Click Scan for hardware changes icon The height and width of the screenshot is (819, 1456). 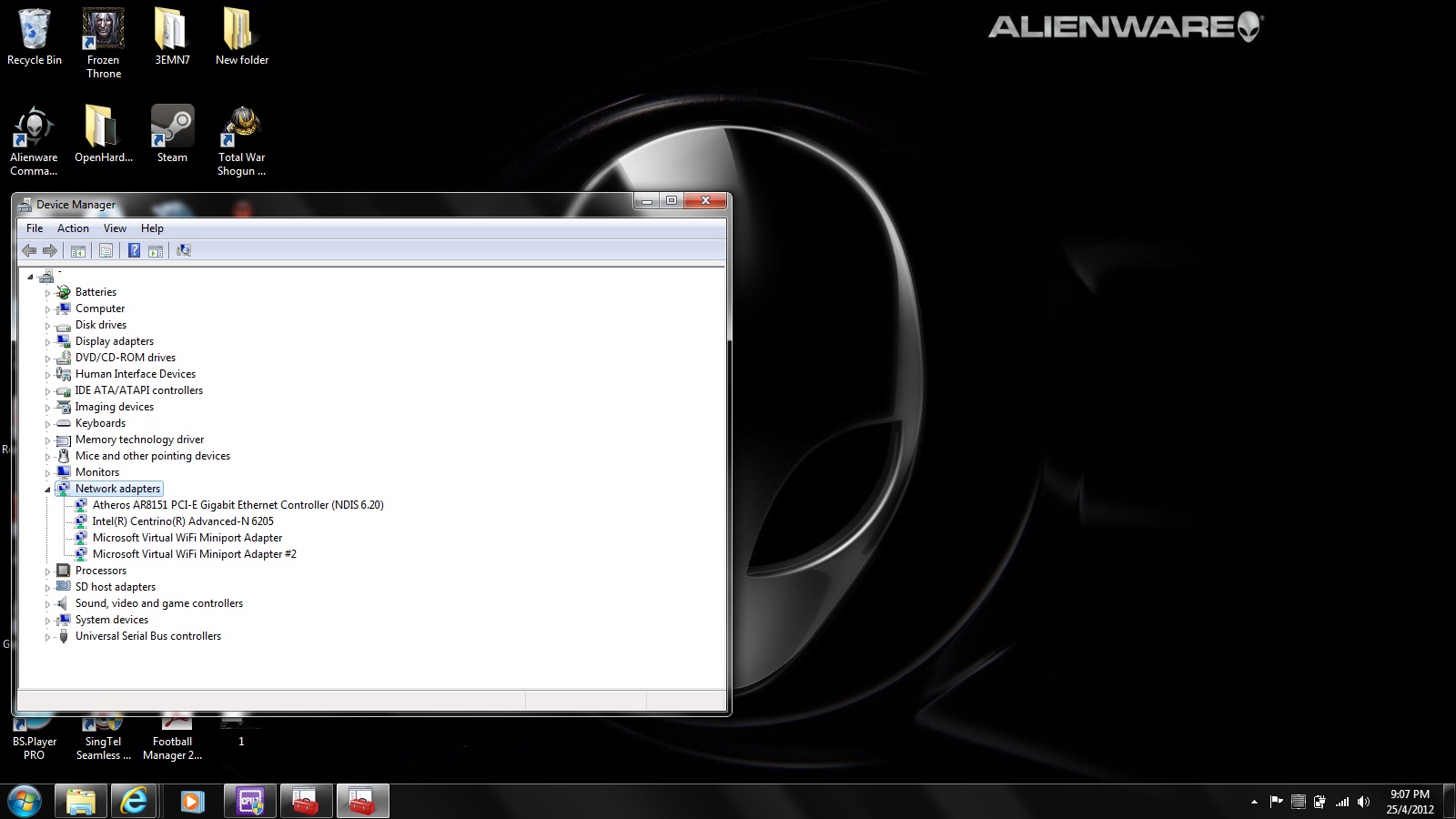tap(184, 250)
